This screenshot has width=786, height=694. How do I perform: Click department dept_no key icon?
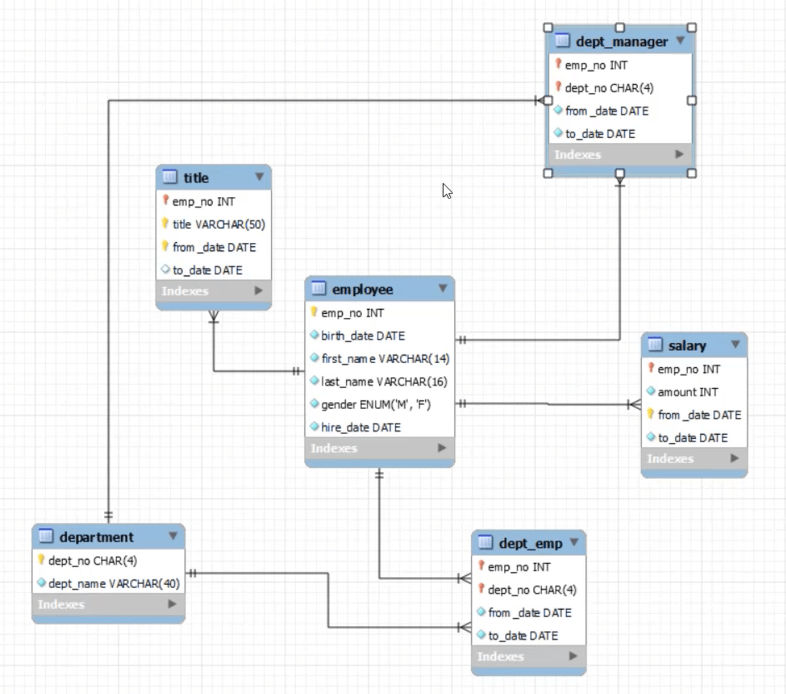(x=41, y=560)
